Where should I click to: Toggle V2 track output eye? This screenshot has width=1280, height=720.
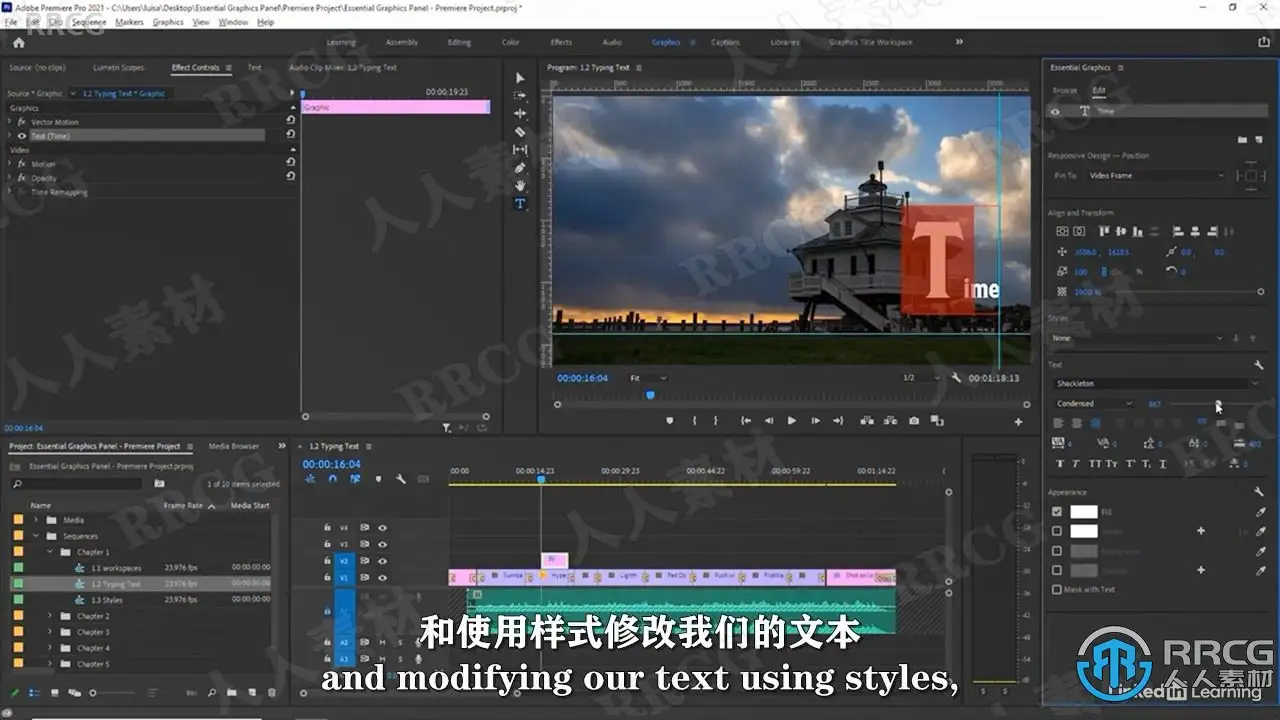[382, 561]
